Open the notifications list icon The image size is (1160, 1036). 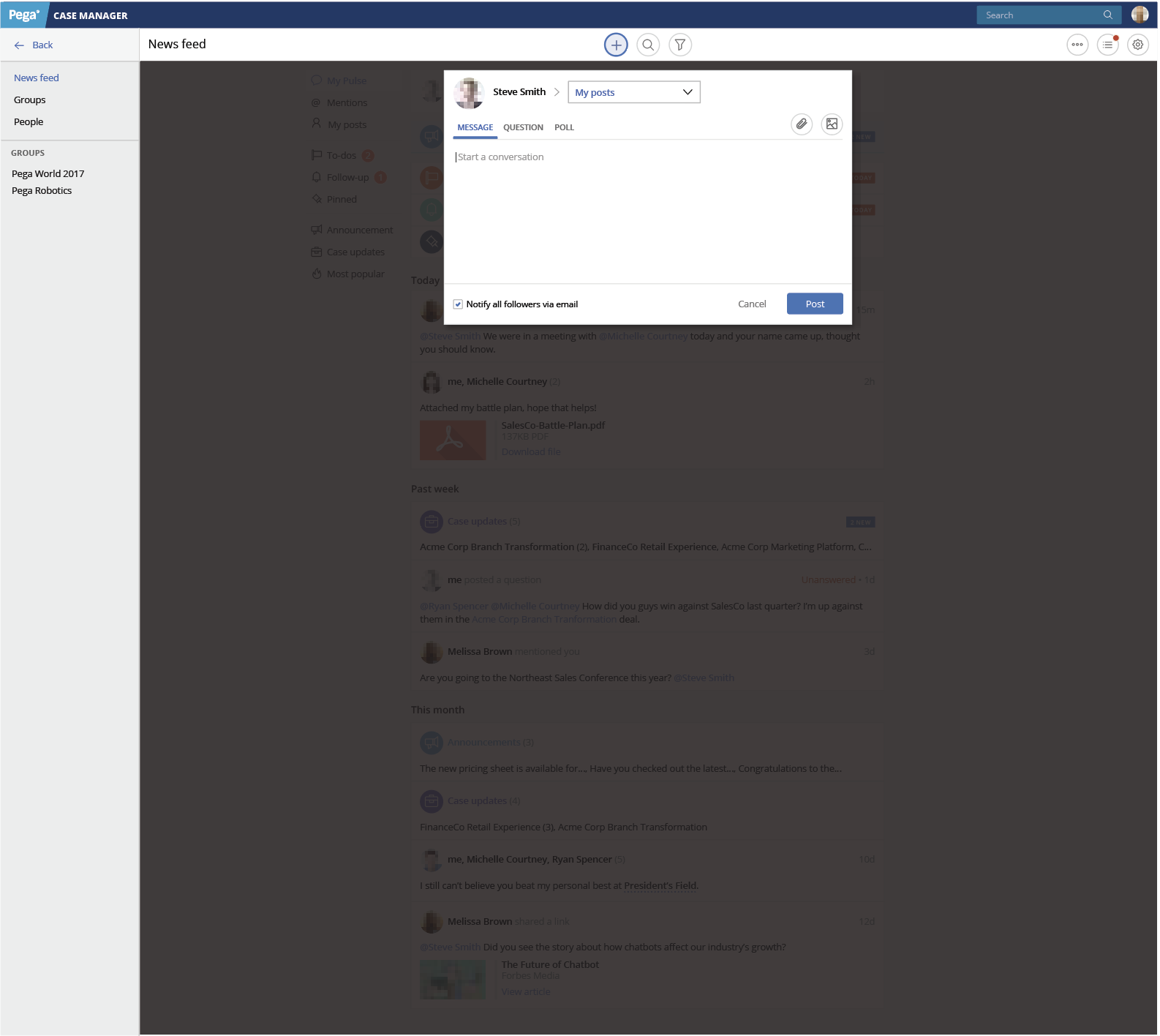[1108, 45]
